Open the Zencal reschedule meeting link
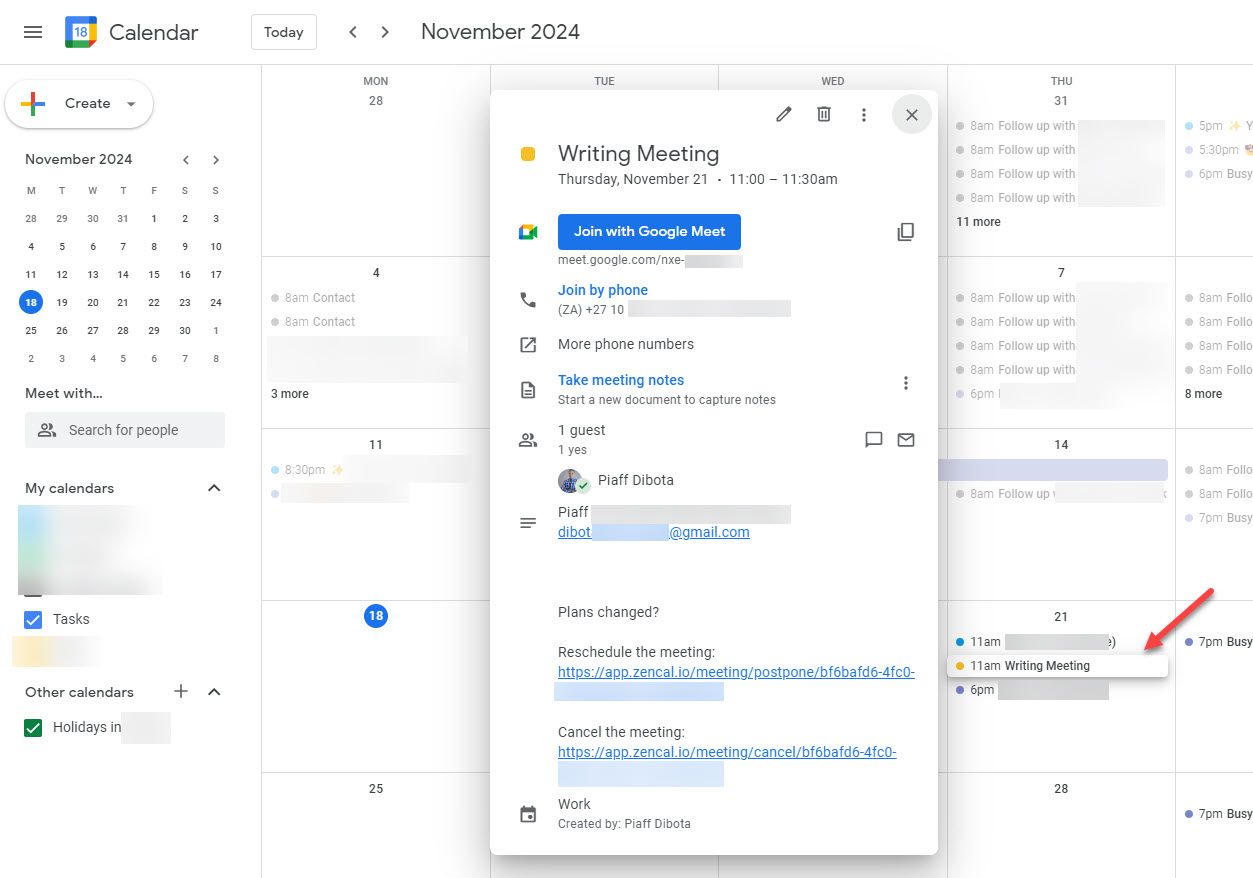The width and height of the screenshot is (1253, 878). coord(736,672)
